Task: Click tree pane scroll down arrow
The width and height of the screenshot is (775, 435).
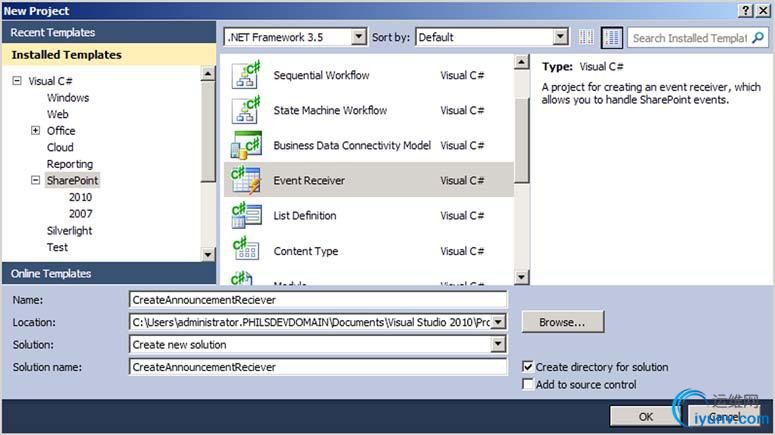Action: pyautogui.click(x=208, y=255)
